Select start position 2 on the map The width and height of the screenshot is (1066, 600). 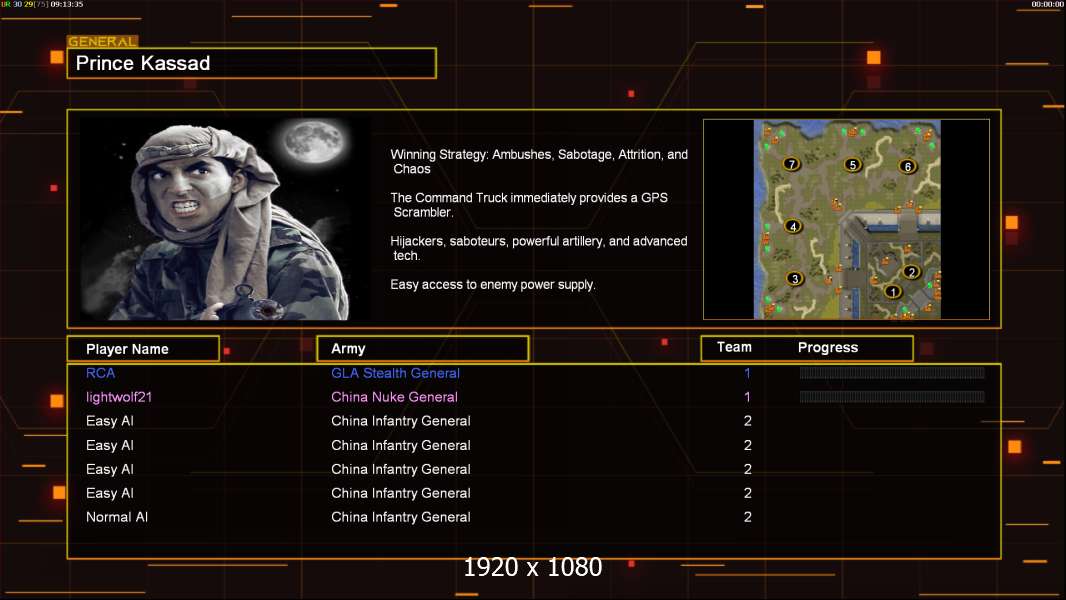click(x=912, y=272)
